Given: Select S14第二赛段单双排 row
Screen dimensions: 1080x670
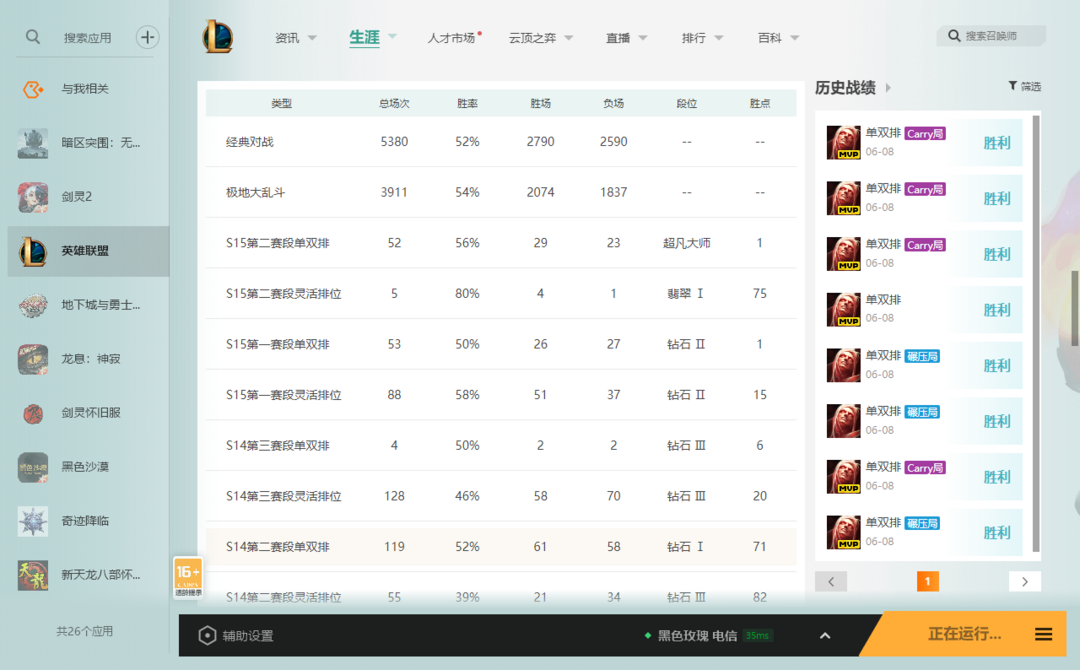Looking at the screenshot, I should (x=501, y=547).
